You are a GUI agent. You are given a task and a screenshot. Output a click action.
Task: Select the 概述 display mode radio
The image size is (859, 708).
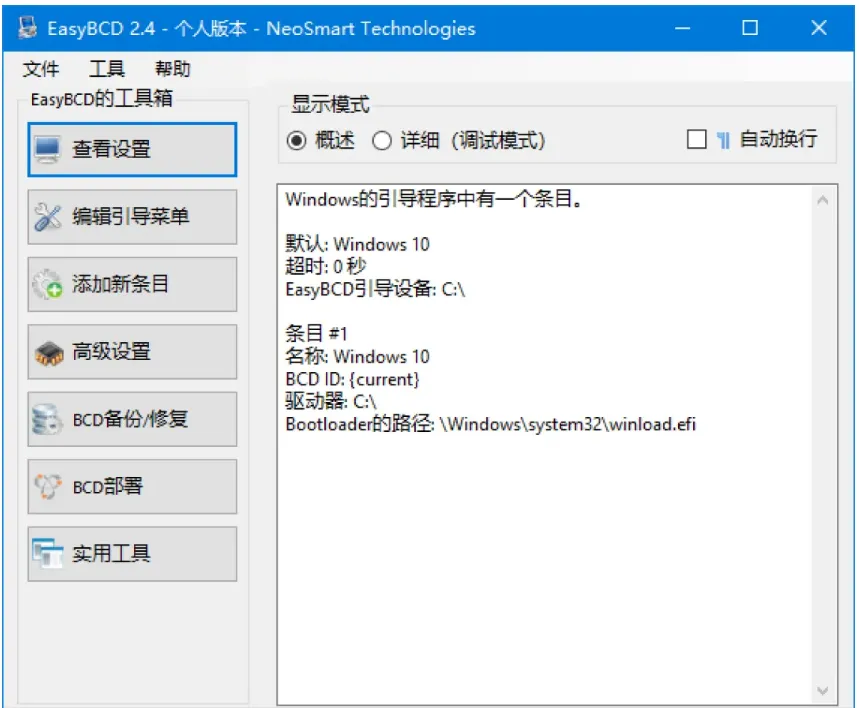tap(297, 141)
